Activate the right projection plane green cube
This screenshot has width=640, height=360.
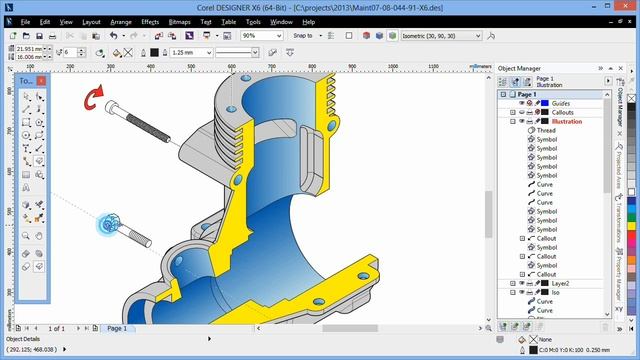click(392, 36)
